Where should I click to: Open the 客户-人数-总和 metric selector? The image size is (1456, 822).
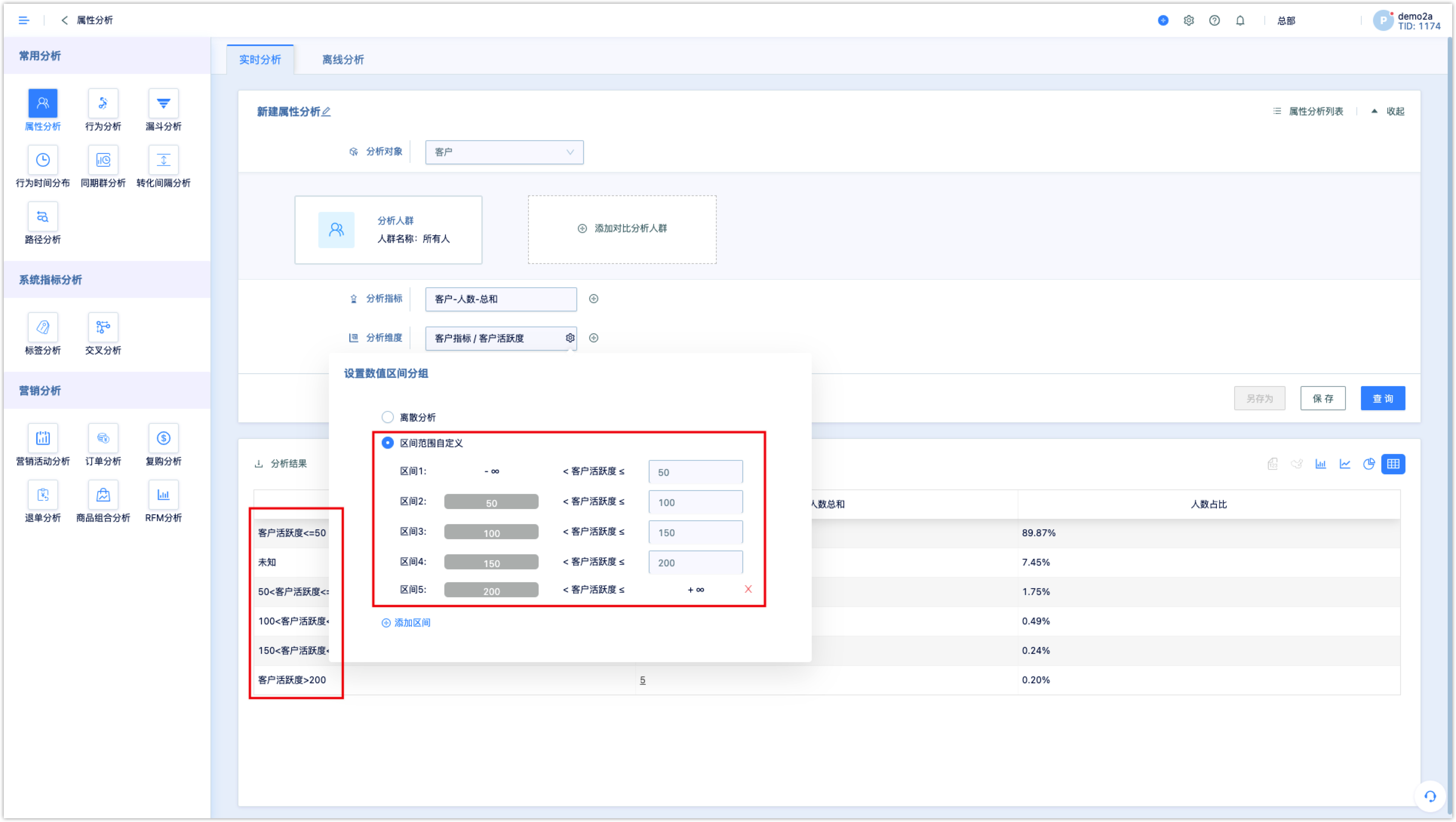pyautogui.click(x=501, y=299)
